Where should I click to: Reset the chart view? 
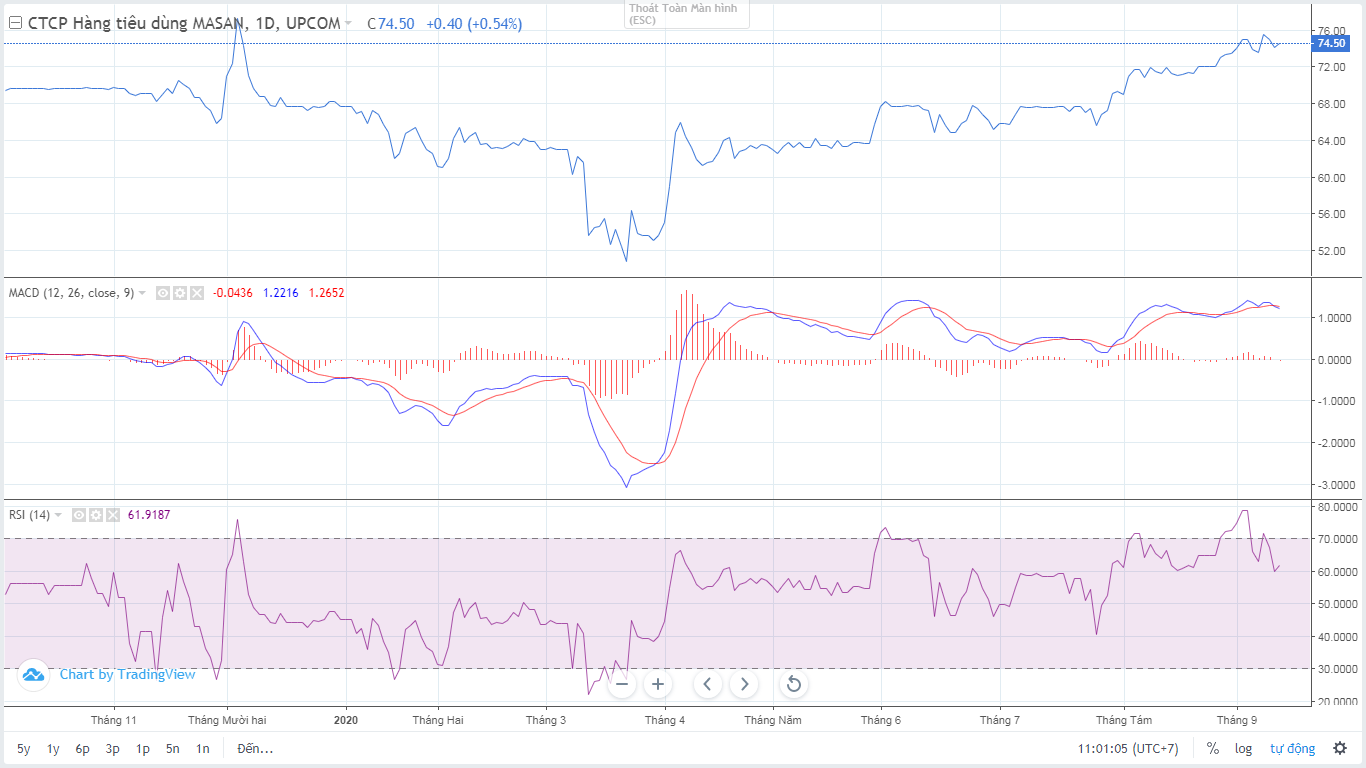pyautogui.click(x=793, y=684)
